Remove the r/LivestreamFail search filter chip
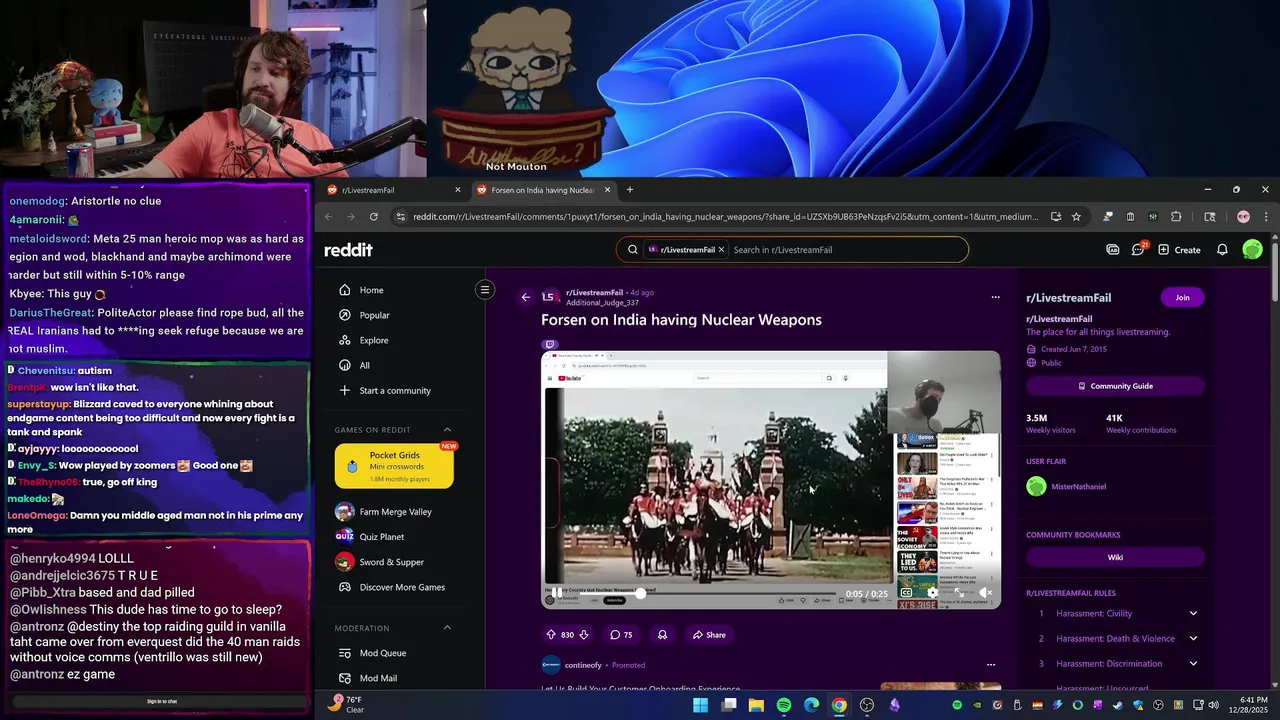This screenshot has width=1280, height=720. click(x=721, y=250)
